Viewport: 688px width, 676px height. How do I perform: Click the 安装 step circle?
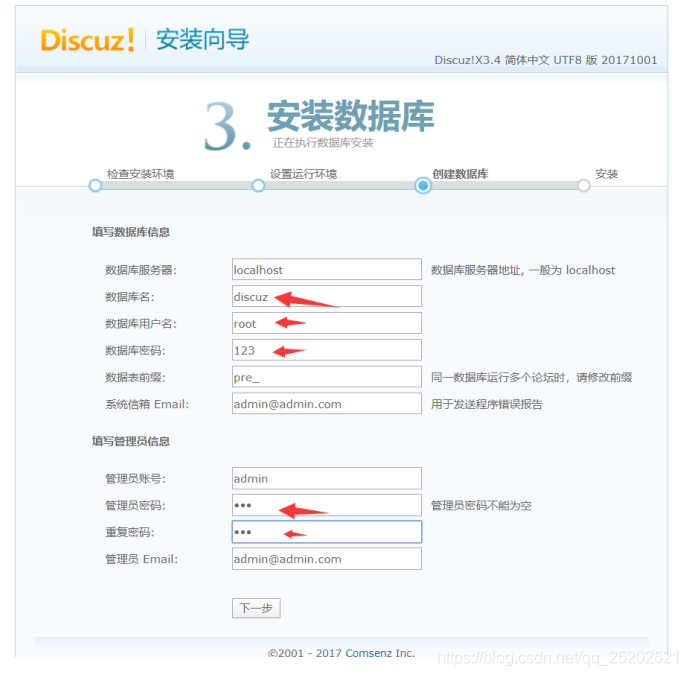[584, 186]
